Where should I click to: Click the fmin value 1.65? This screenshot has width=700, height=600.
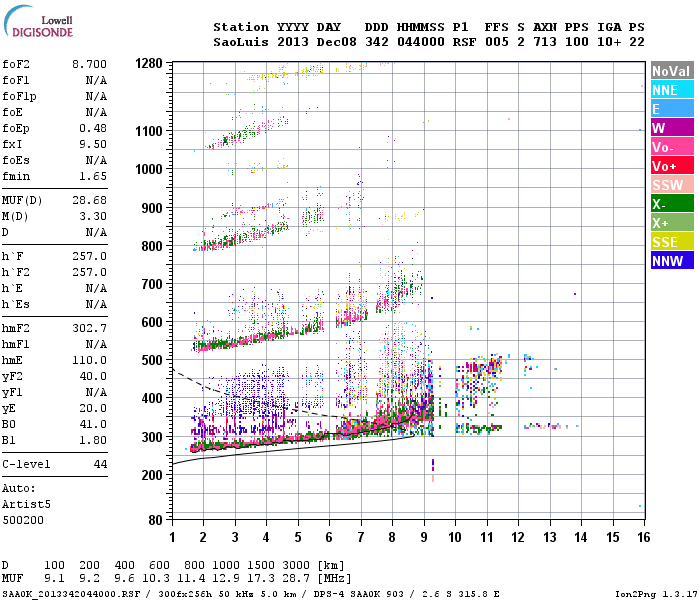tap(93, 176)
